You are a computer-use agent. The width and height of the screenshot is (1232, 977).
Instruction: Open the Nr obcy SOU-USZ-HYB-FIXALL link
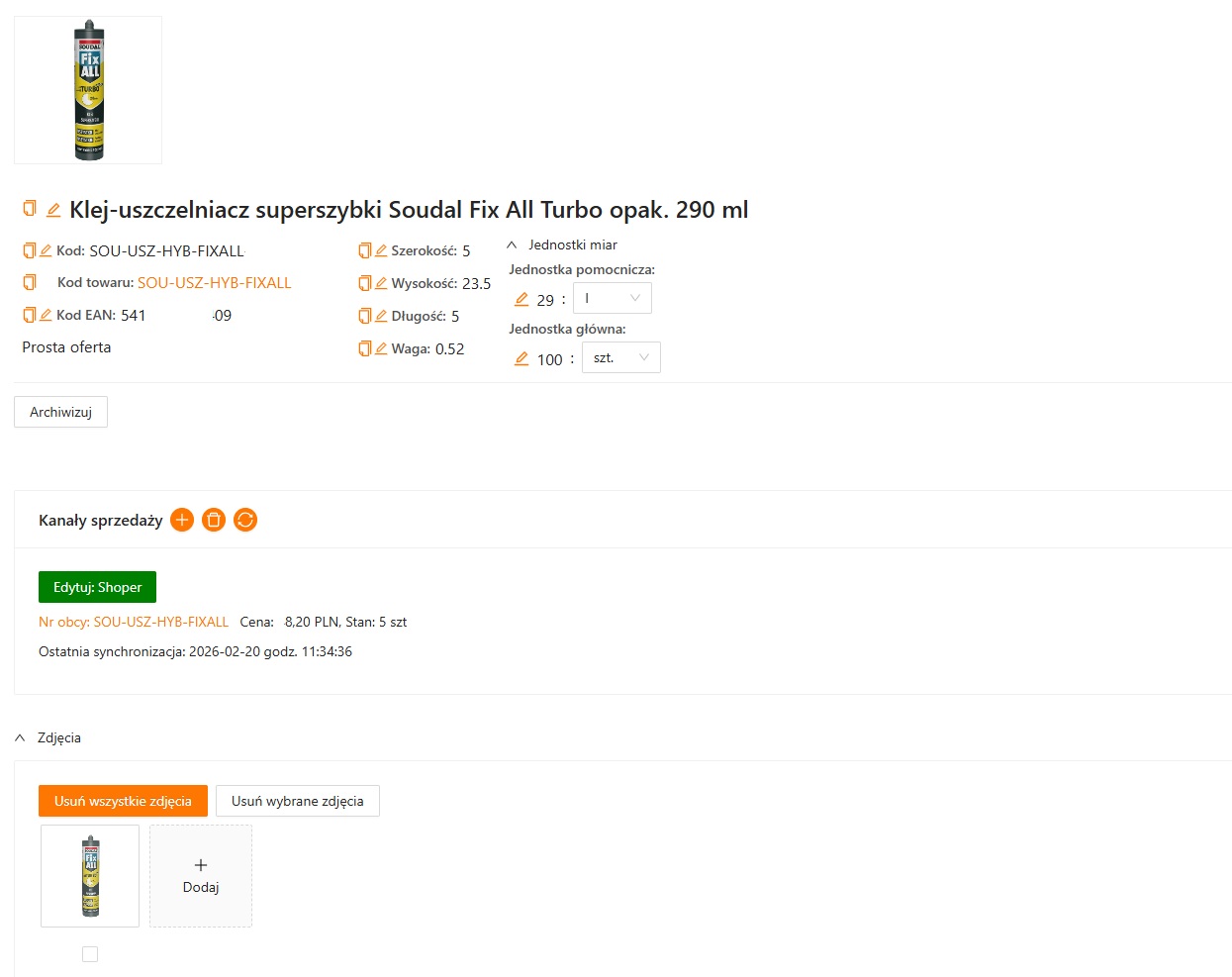[x=134, y=622]
